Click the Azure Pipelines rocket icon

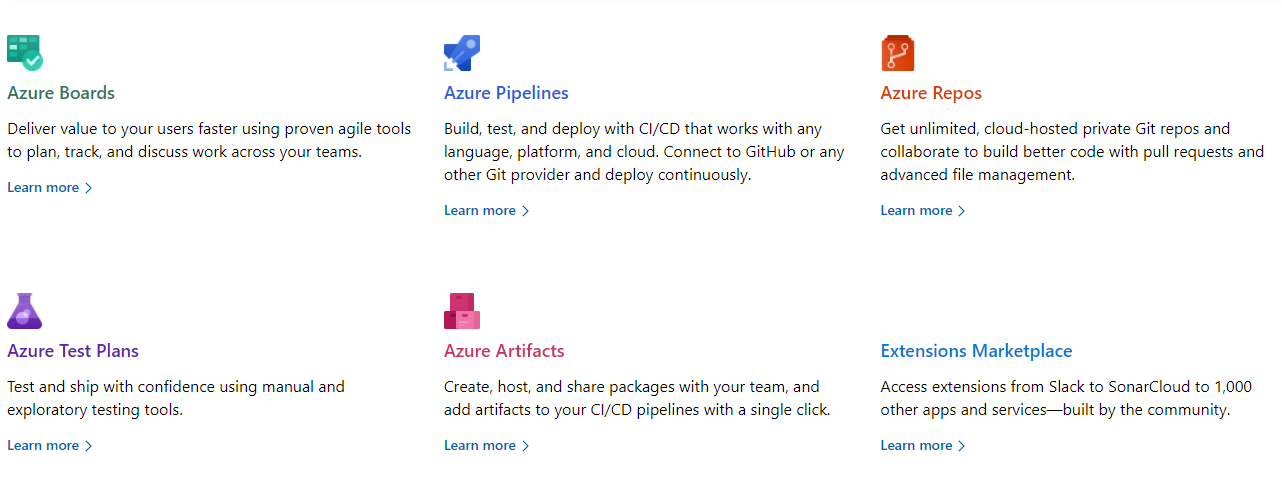(x=462, y=53)
